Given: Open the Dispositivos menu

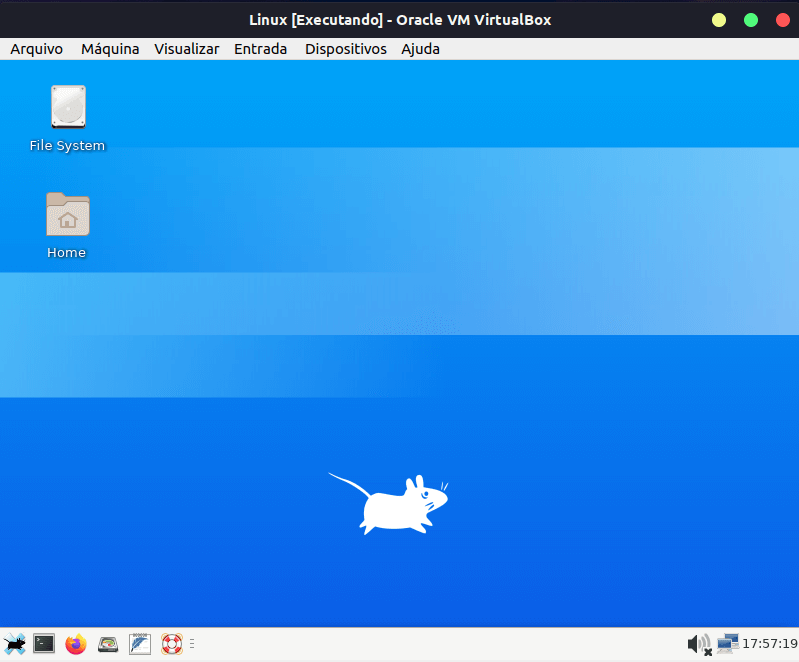Looking at the screenshot, I should click(345, 49).
